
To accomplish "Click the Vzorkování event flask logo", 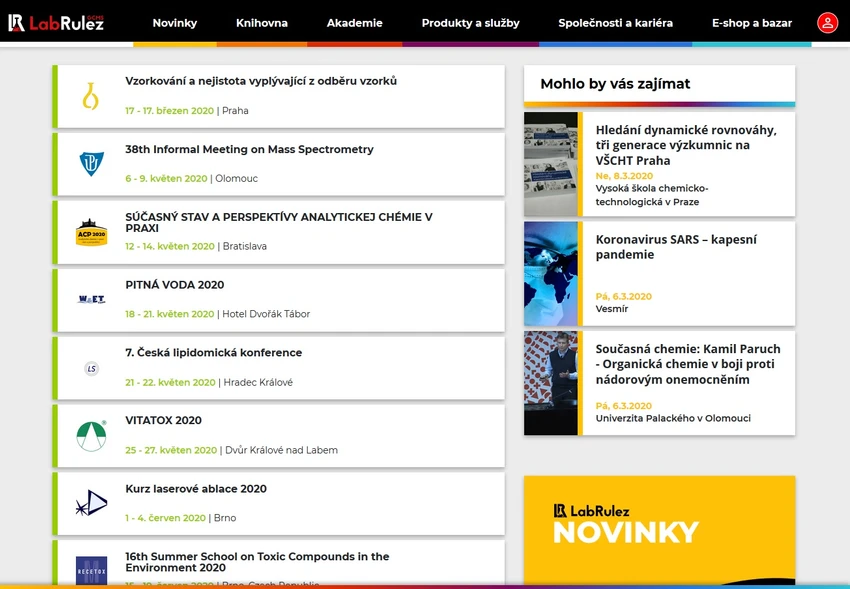I will (91, 96).
